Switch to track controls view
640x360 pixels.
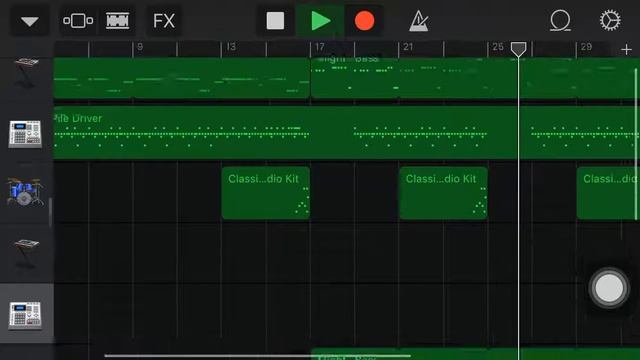point(78,21)
